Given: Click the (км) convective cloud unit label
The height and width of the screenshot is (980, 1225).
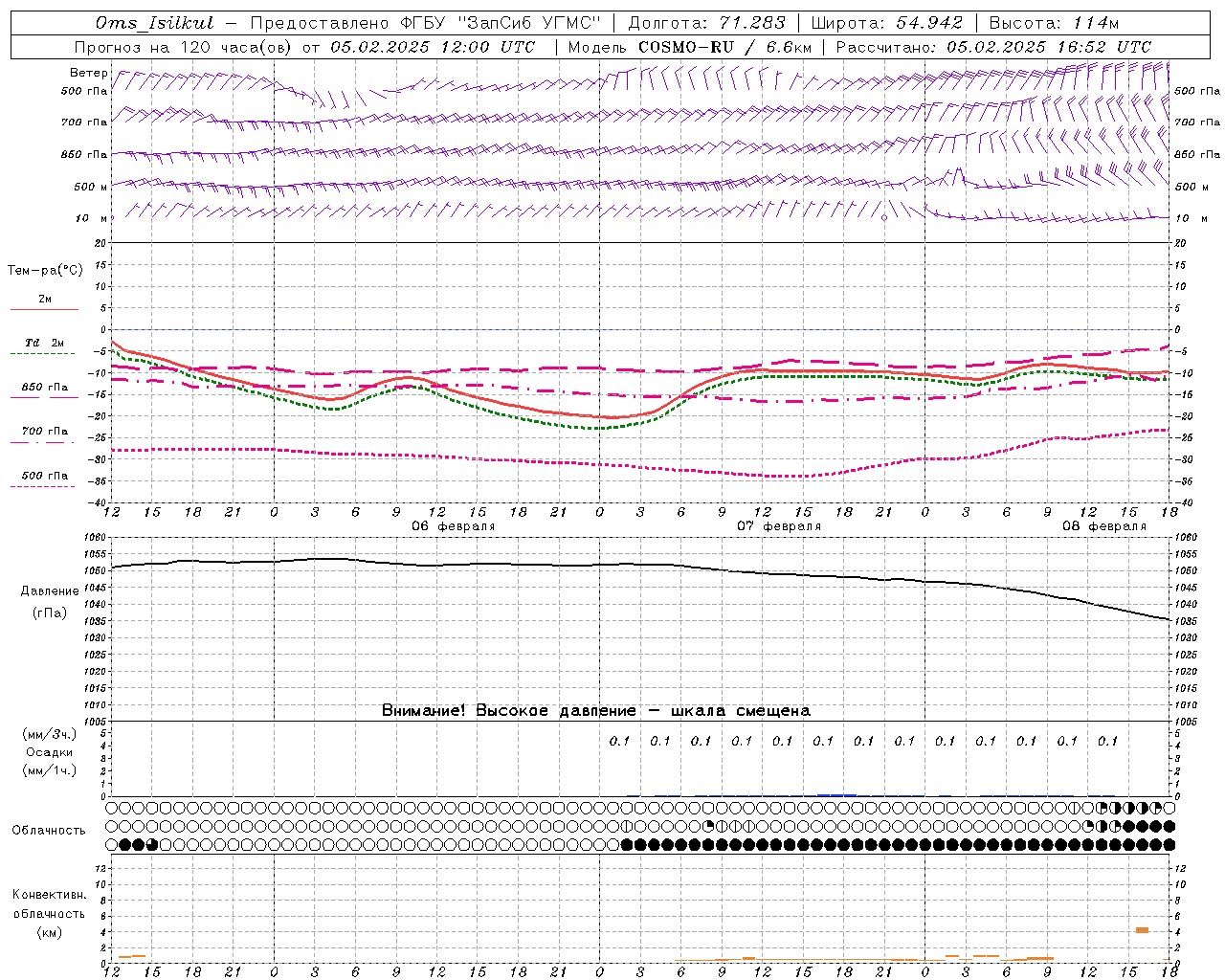Looking at the screenshot, I should tap(49, 932).
